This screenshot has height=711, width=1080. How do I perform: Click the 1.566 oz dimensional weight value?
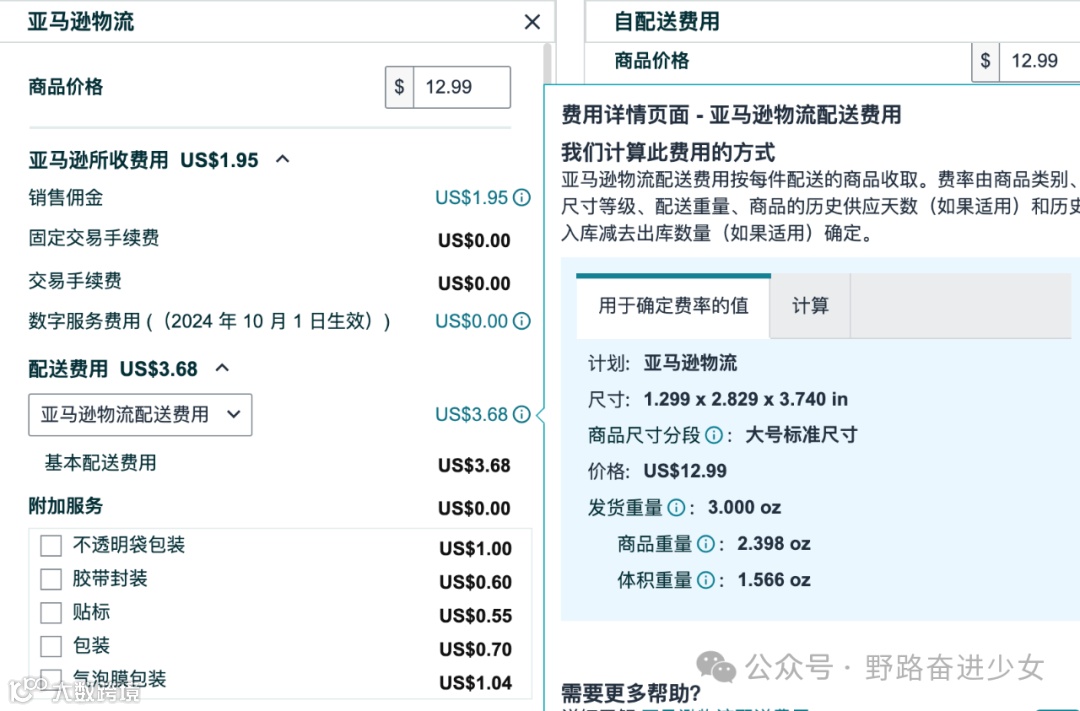[x=773, y=580]
